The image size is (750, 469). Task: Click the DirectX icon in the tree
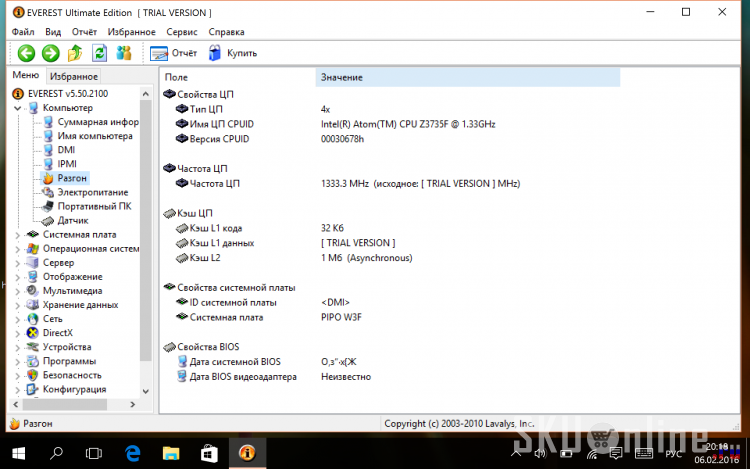coord(33,333)
